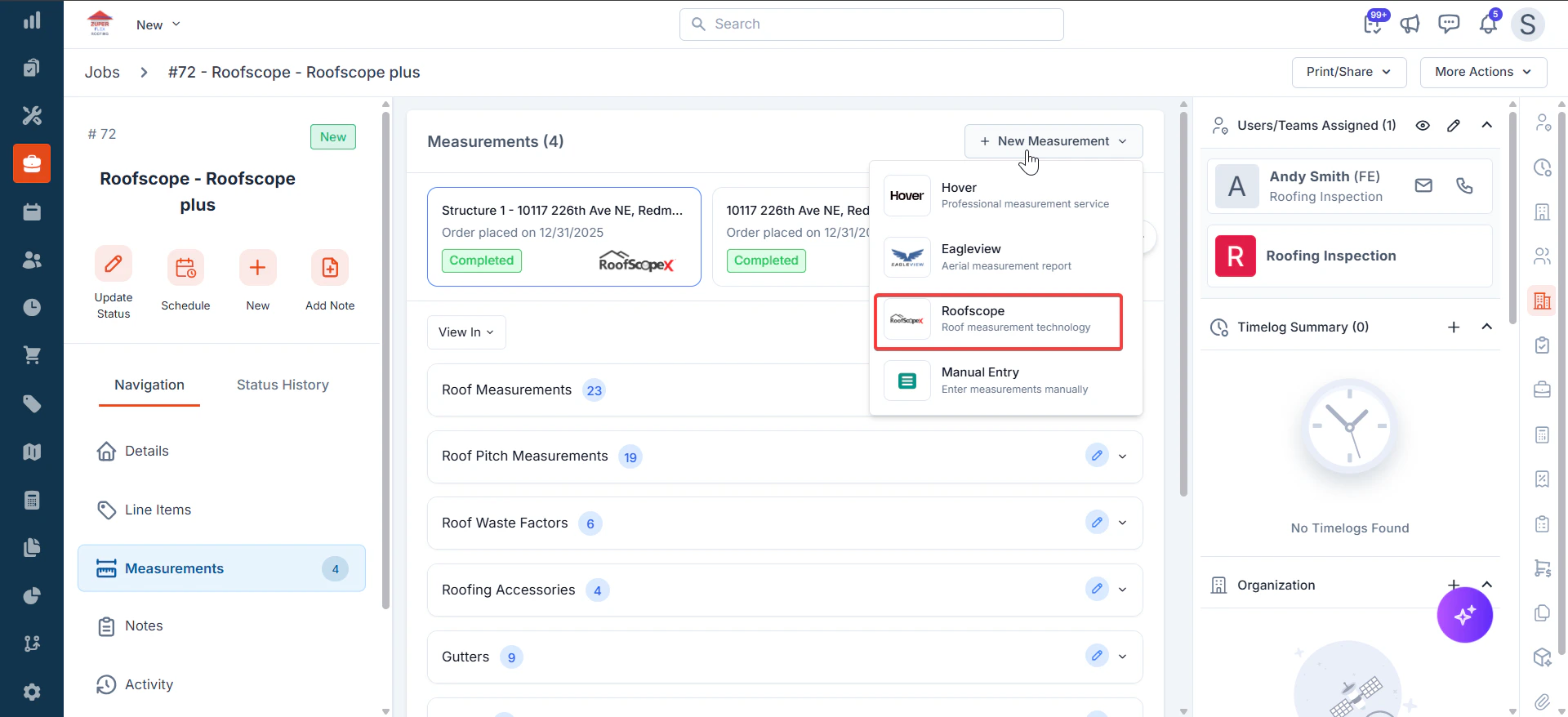Open the contacts people icon in left sidebar
This screenshot has height=717, width=1568.
(x=32, y=260)
